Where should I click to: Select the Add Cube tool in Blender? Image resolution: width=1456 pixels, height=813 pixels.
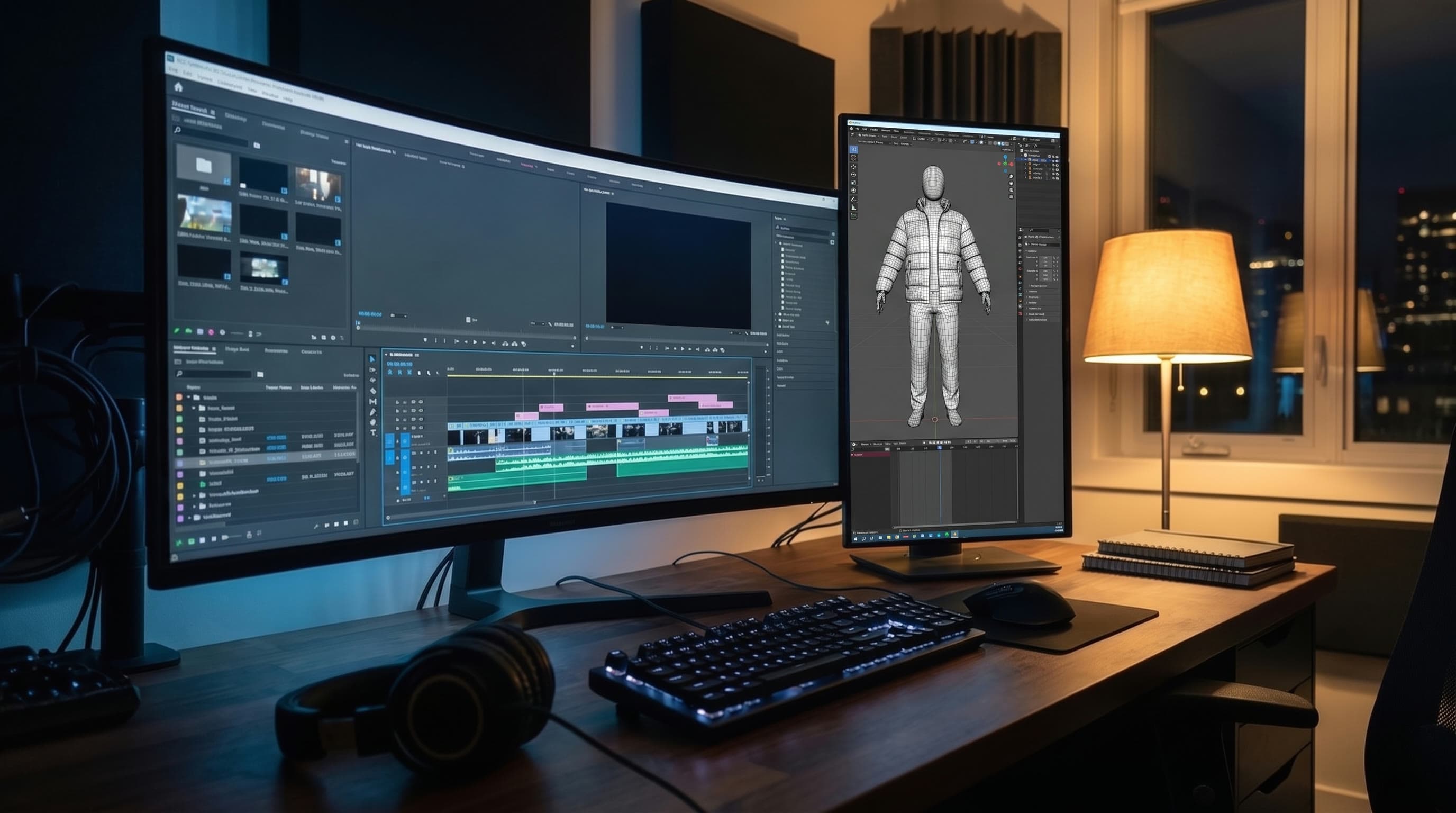pos(853,216)
